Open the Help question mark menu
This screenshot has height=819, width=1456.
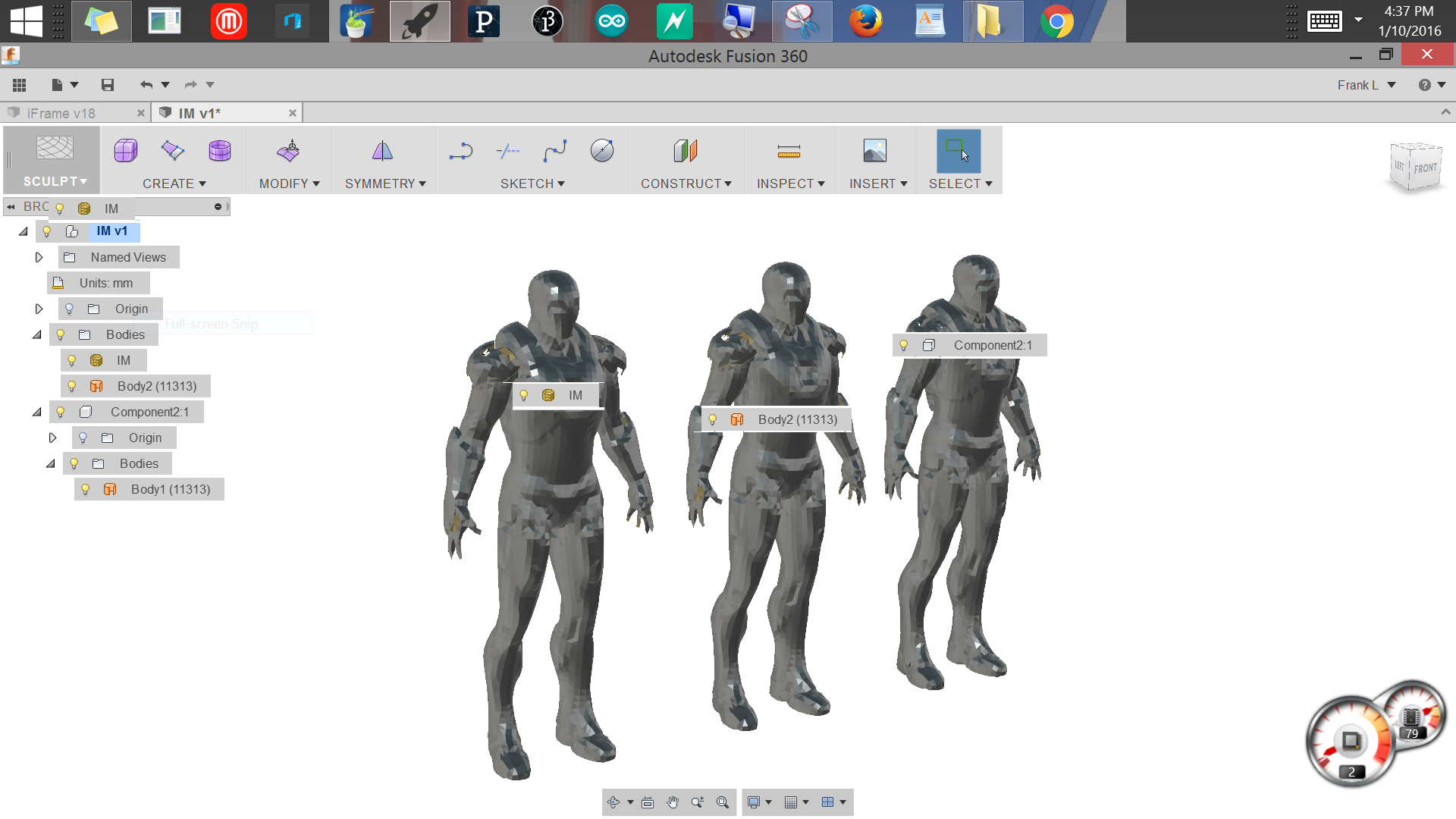(1432, 85)
